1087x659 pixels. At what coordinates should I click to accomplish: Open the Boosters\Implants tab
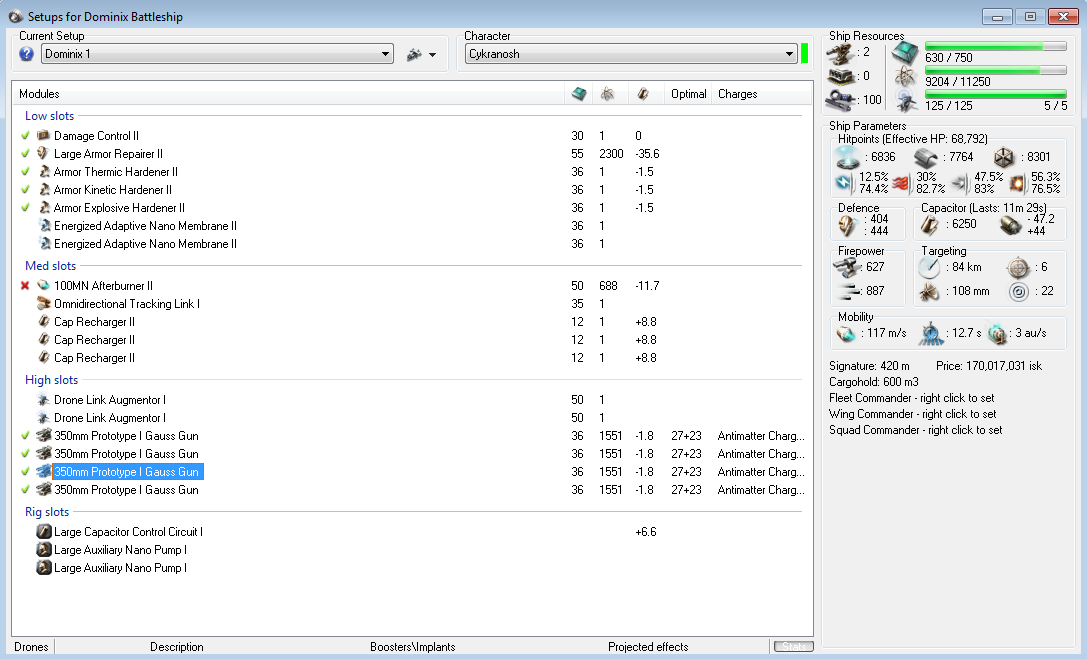point(412,647)
